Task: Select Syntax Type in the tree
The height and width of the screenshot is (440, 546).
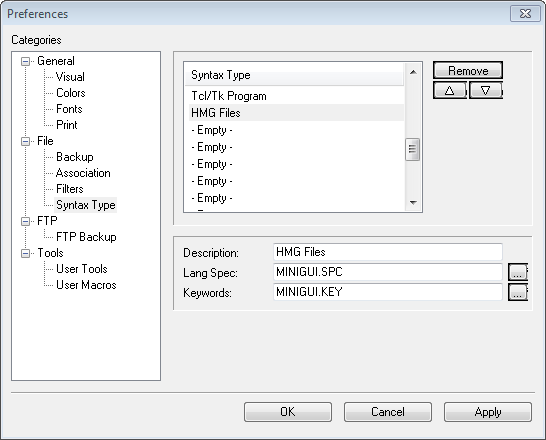Action: tap(86, 205)
